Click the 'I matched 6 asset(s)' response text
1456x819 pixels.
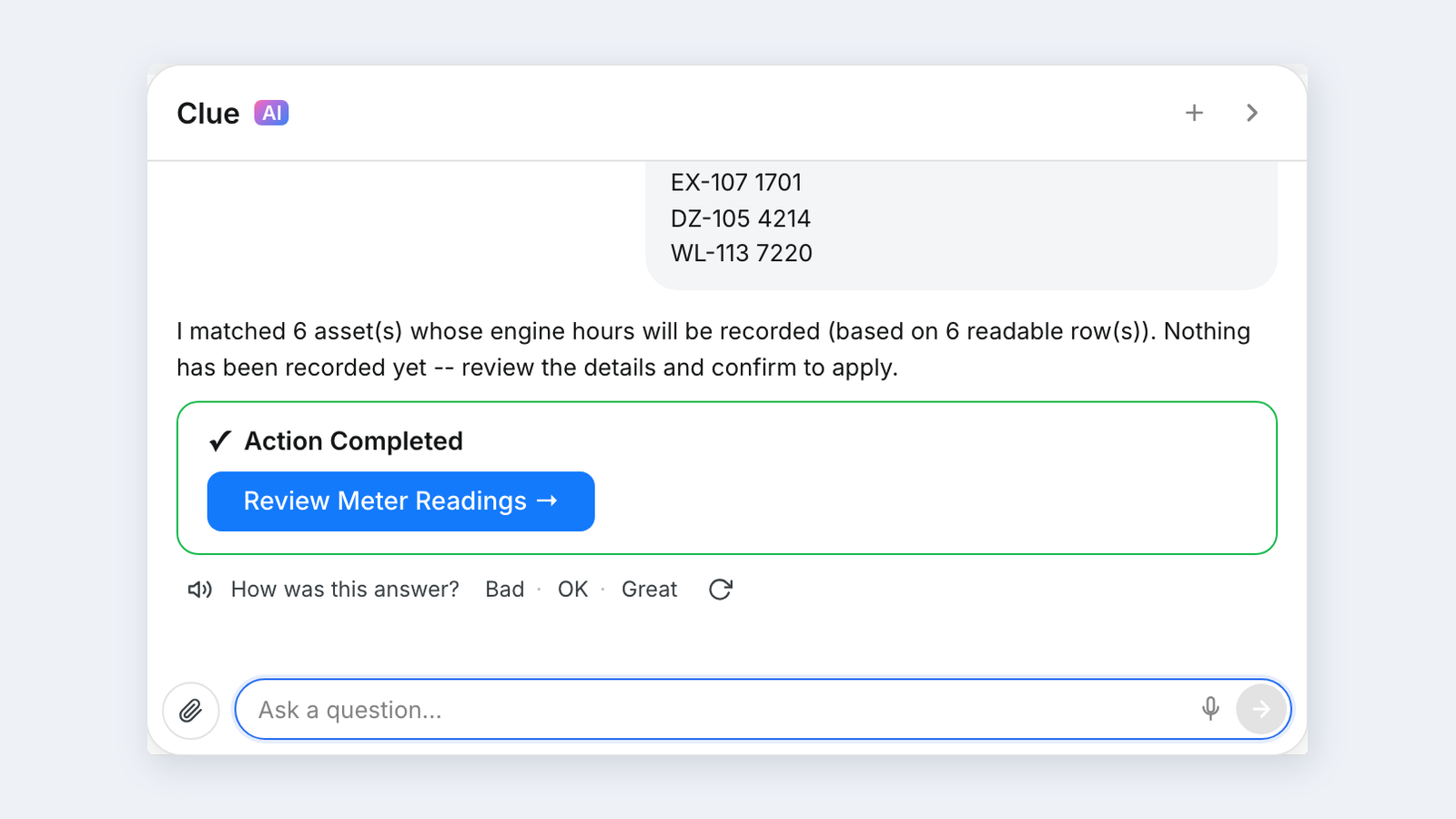[713, 349]
